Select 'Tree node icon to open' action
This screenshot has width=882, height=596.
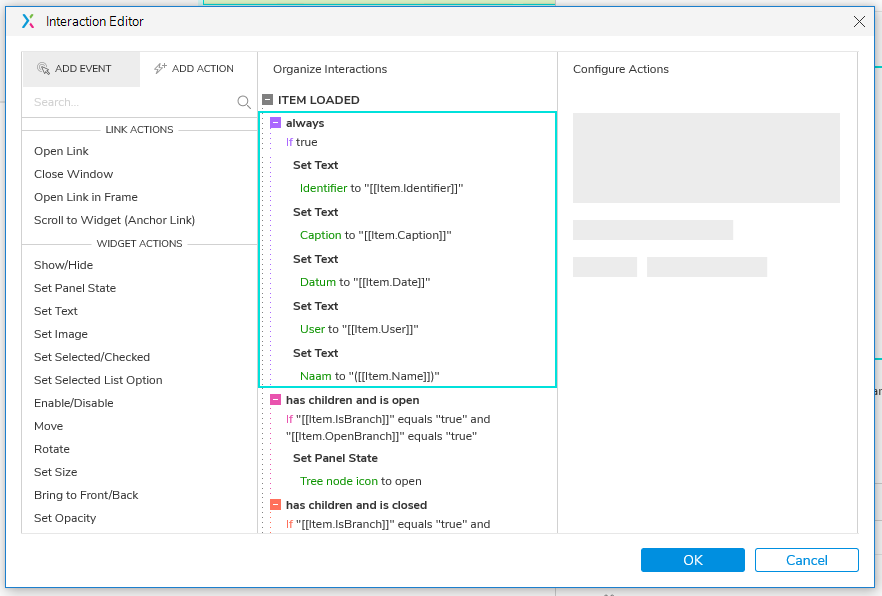point(360,481)
